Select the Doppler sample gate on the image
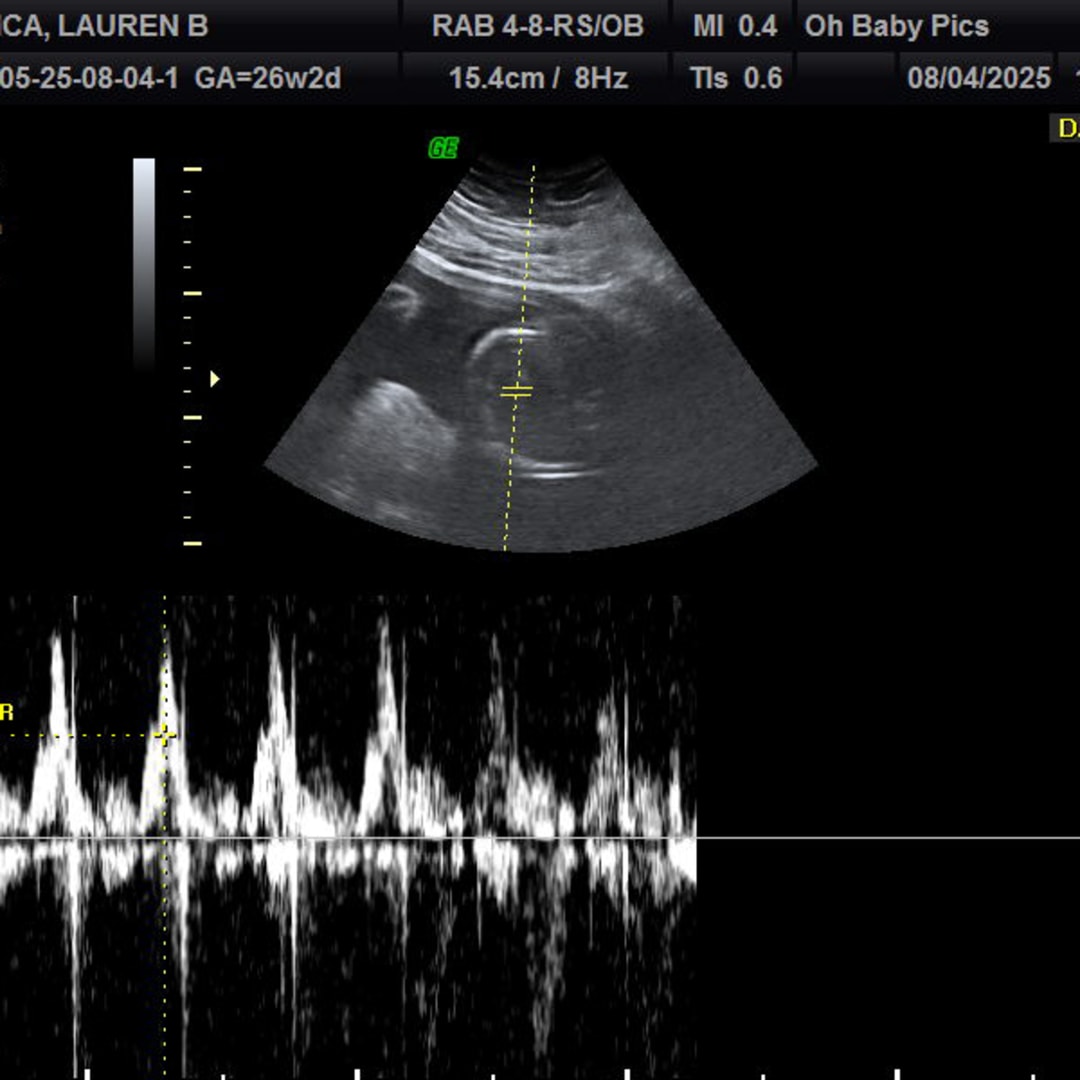This screenshot has width=1080, height=1080. point(516,391)
